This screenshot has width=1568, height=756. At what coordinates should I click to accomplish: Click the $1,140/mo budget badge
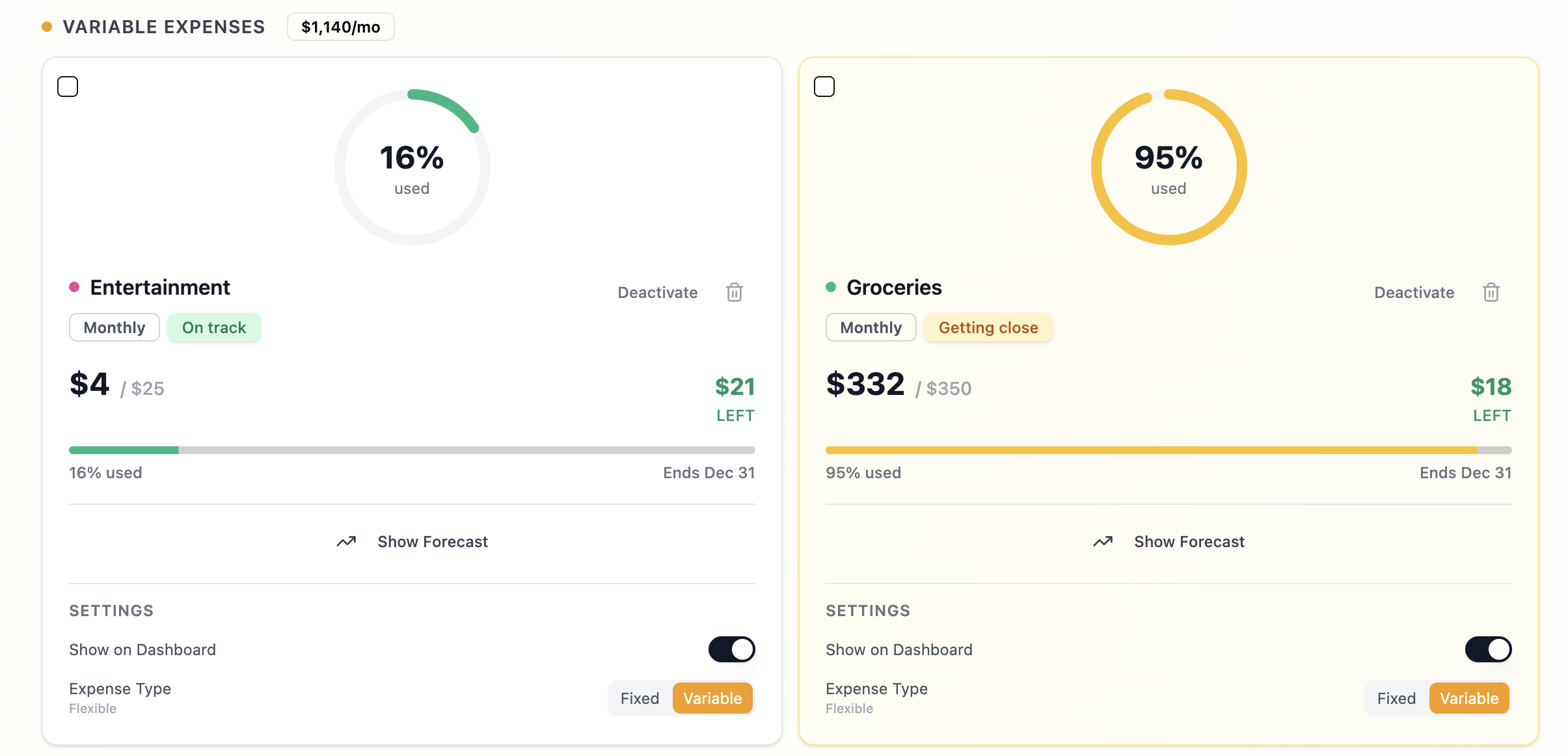(x=340, y=26)
